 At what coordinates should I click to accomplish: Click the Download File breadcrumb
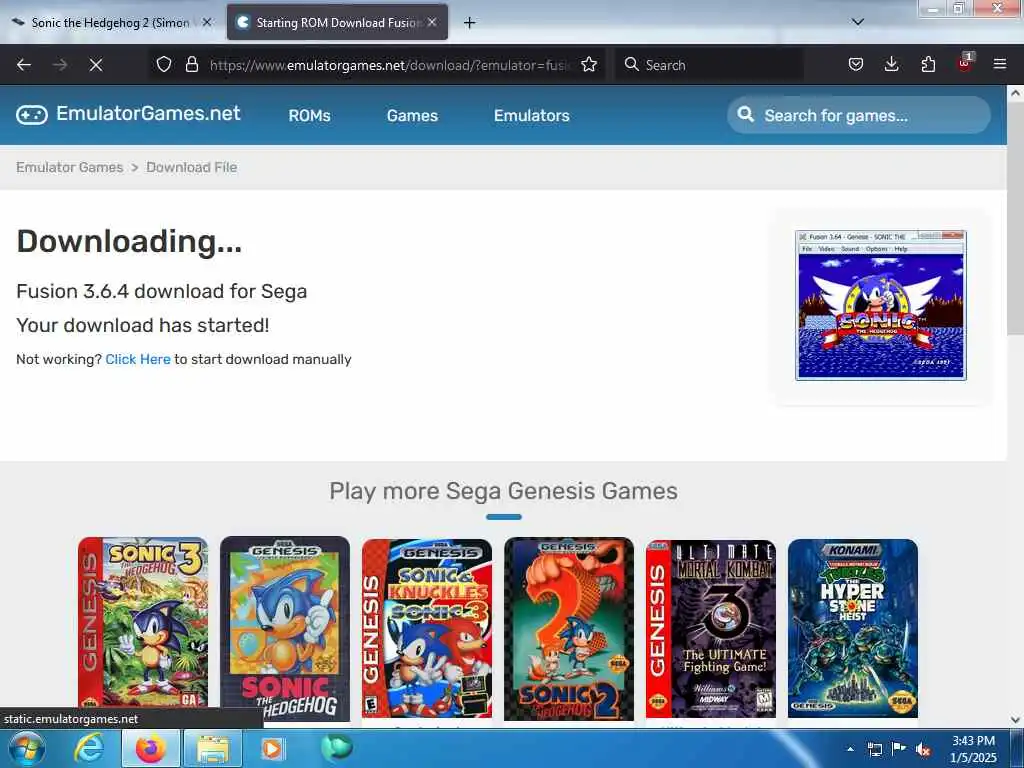(191, 167)
